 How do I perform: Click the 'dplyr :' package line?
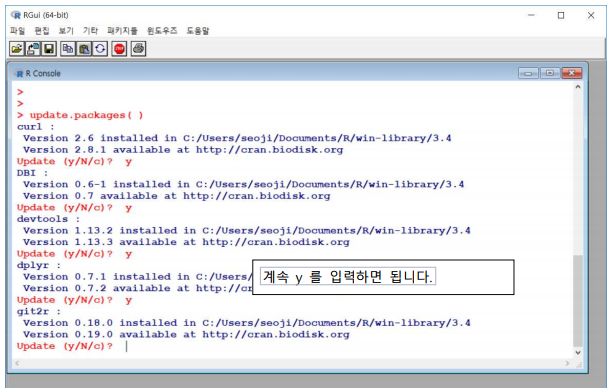click(39, 265)
